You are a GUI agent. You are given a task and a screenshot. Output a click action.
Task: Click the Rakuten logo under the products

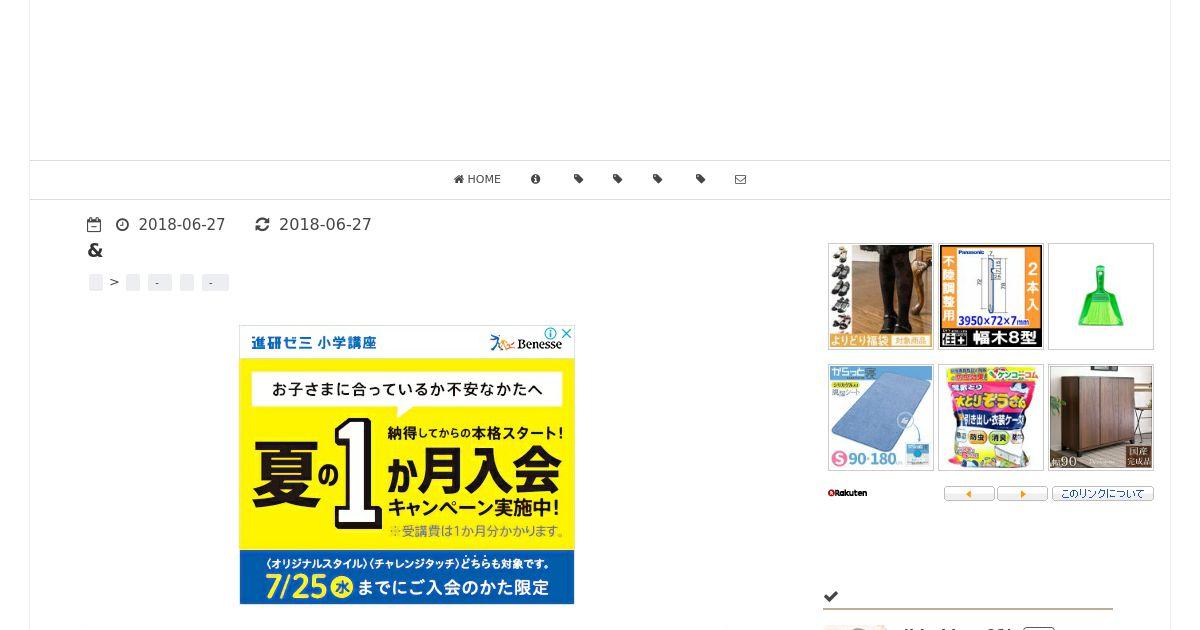848,493
